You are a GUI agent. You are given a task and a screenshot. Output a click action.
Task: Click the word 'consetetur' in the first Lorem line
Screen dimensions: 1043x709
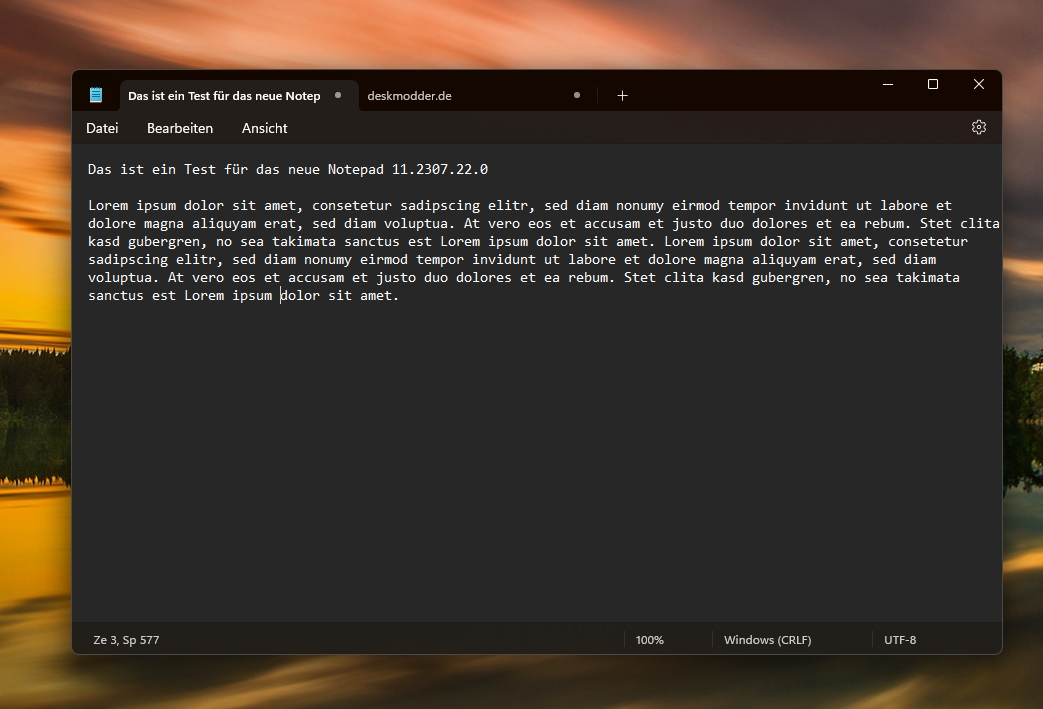pyautogui.click(x=352, y=206)
